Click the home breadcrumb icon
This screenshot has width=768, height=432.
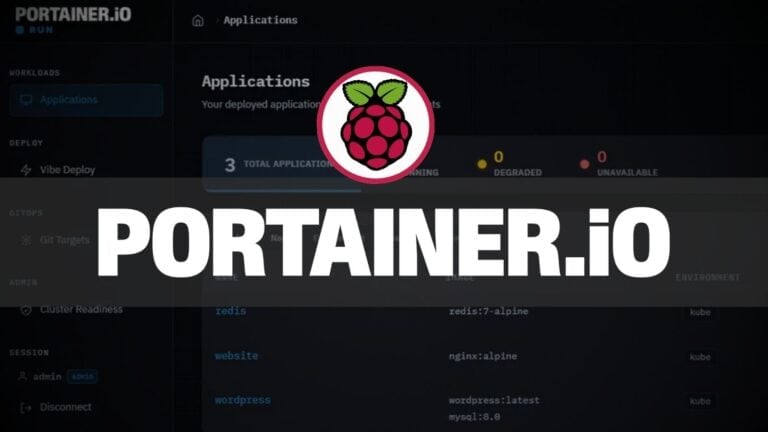198,21
